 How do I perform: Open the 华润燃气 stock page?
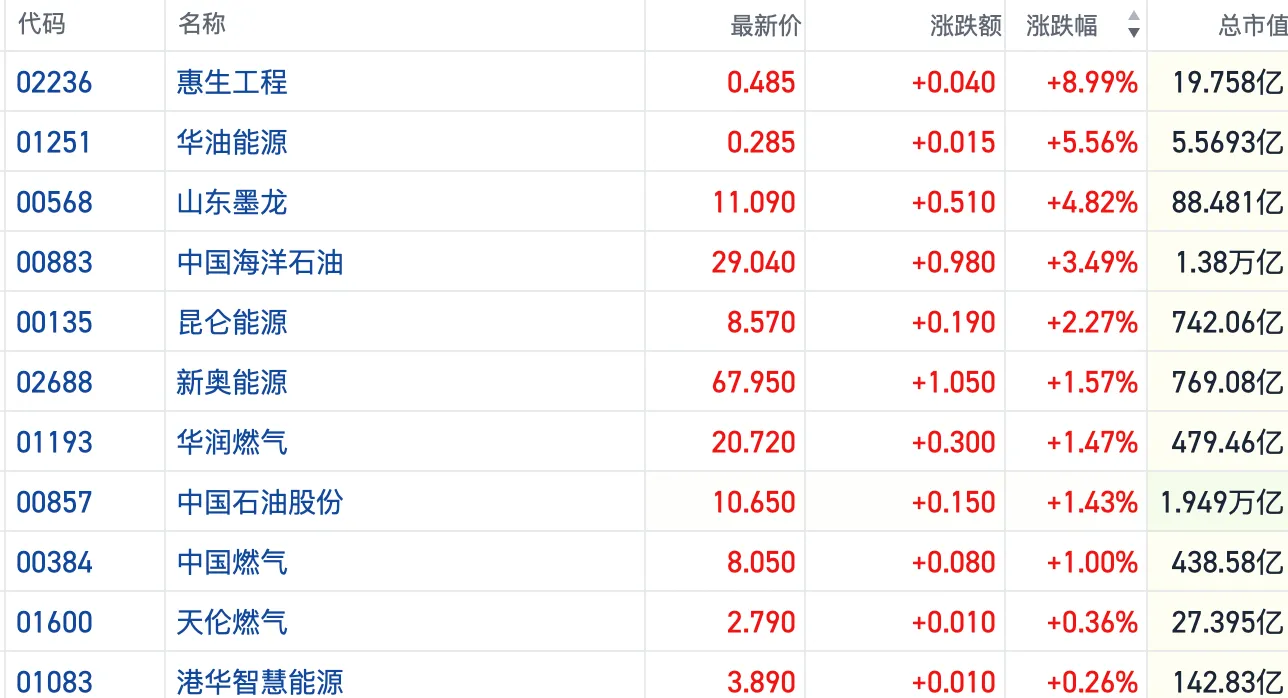(x=232, y=442)
